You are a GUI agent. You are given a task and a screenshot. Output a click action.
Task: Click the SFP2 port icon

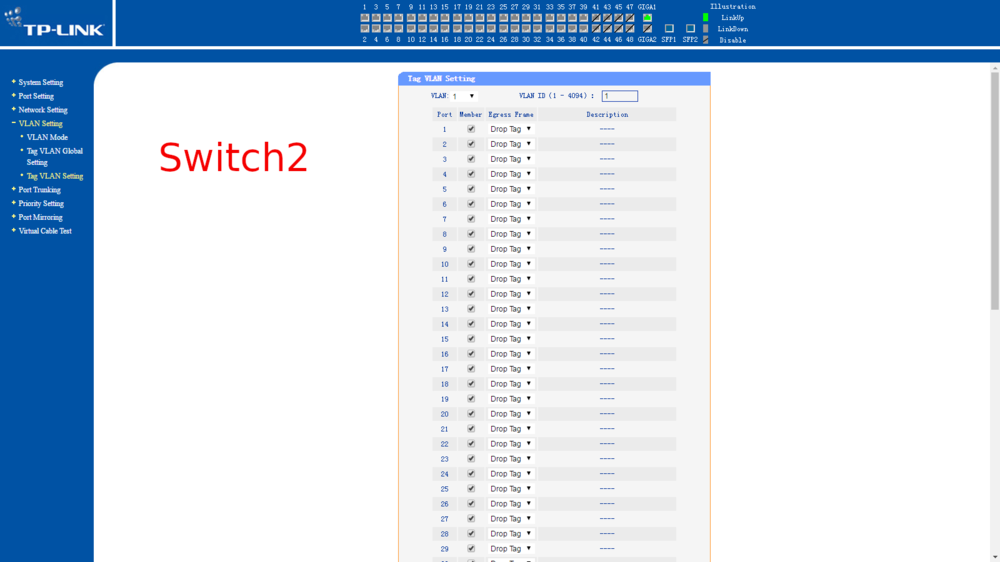pos(690,29)
